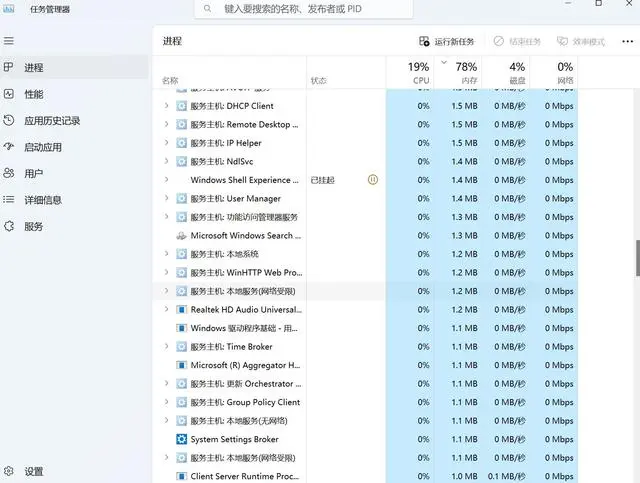Click the Startup apps gauge icon
640x483 pixels.
pyautogui.click(x=9, y=147)
